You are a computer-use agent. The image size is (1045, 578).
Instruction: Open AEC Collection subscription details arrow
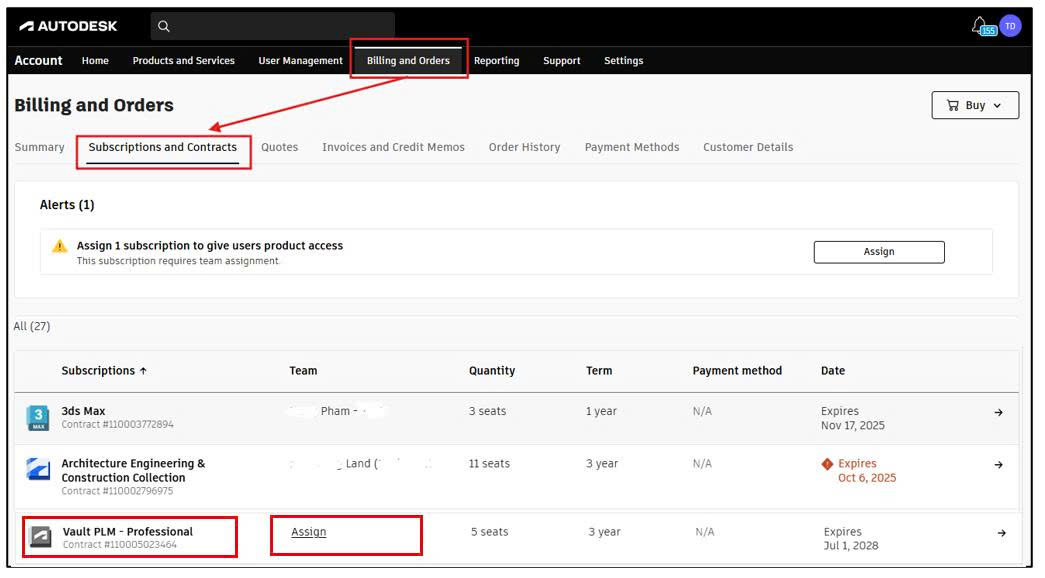coord(998,465)
